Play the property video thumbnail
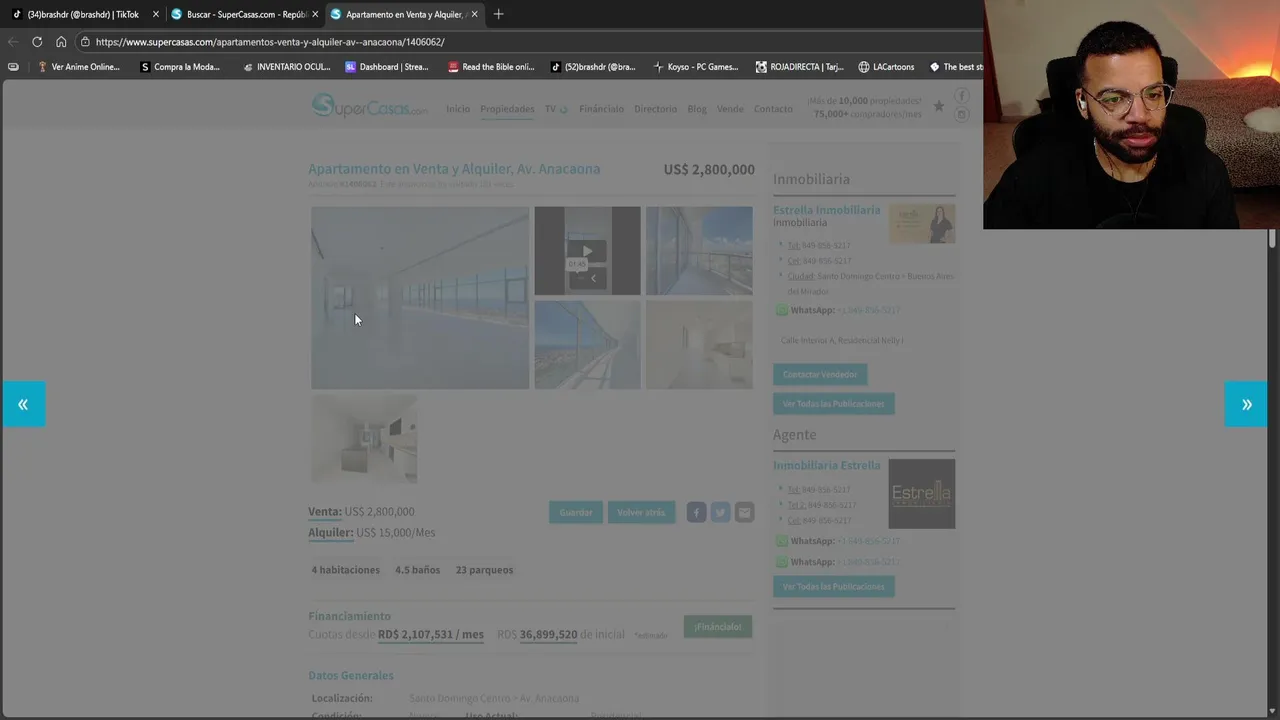1280x720 pixels. coord(587,251)
